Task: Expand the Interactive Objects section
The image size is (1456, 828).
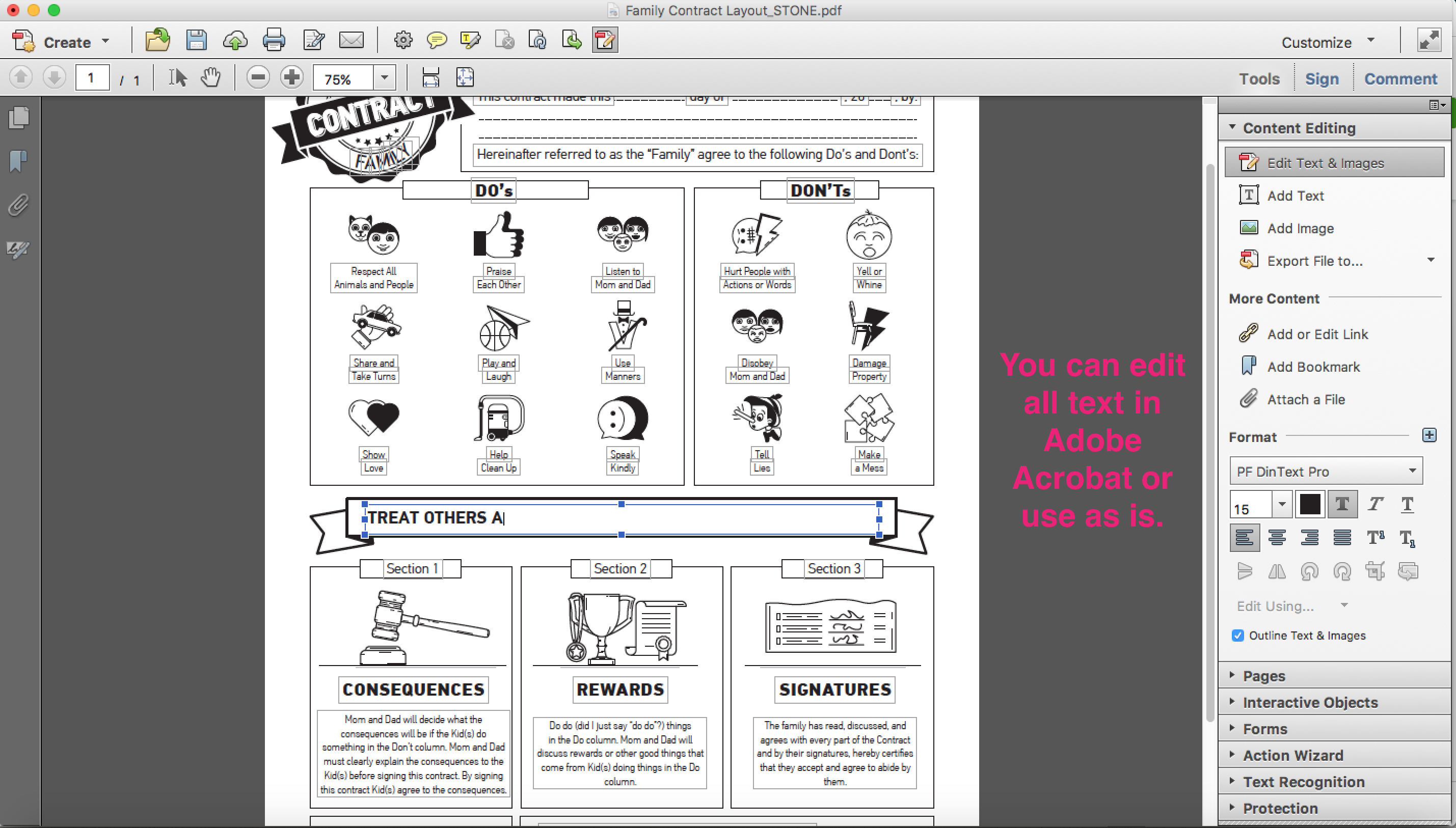Action: click(1310, 702)
